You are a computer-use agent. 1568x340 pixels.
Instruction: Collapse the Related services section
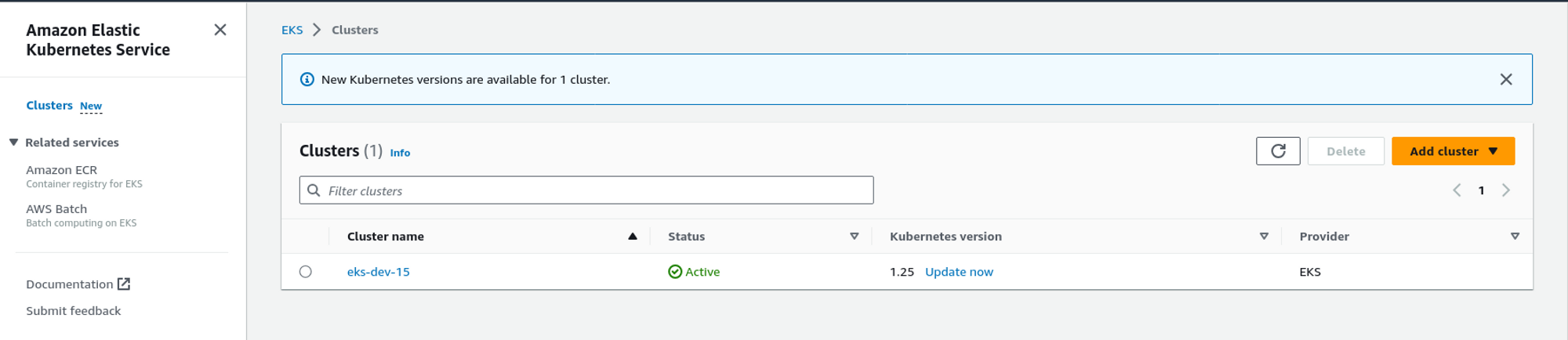coord(14,143)
